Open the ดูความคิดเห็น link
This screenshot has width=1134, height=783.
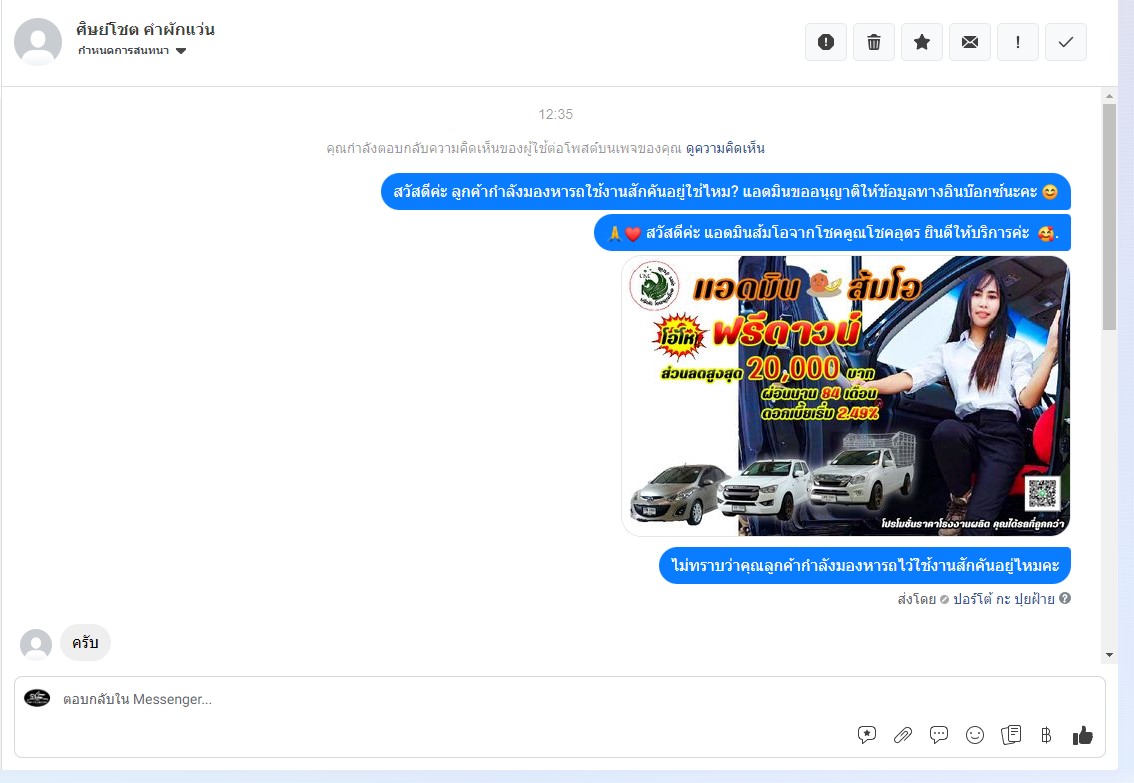pyautogui.click(x=725, y=148)
